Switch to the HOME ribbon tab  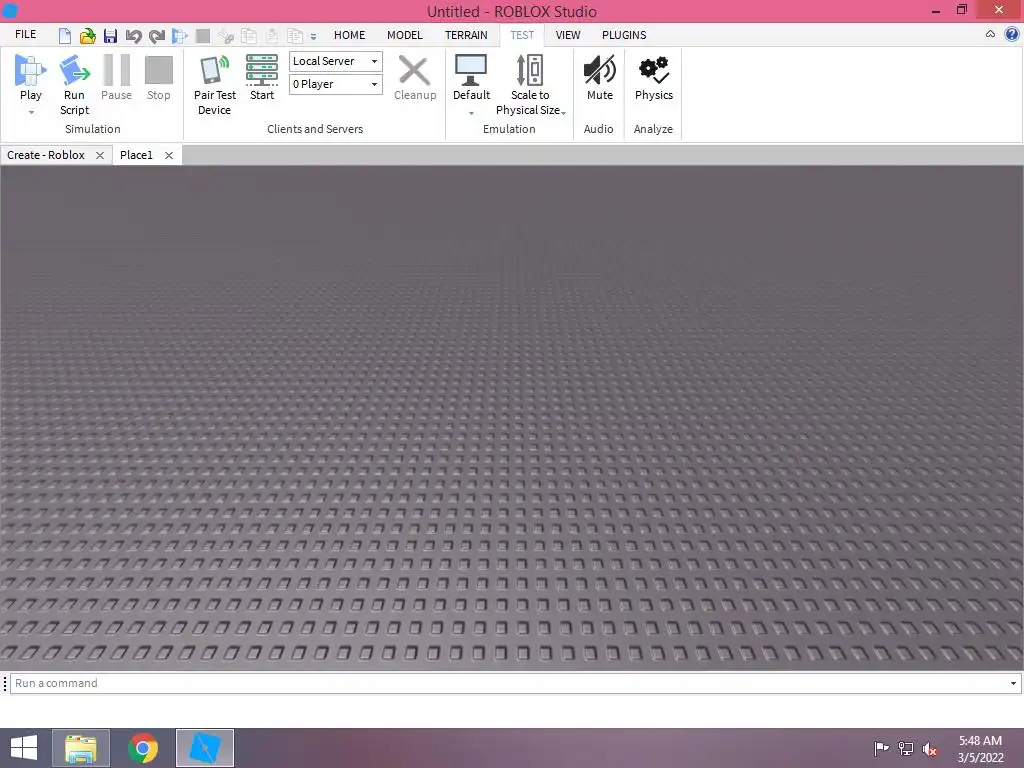[x=349, y=35]
